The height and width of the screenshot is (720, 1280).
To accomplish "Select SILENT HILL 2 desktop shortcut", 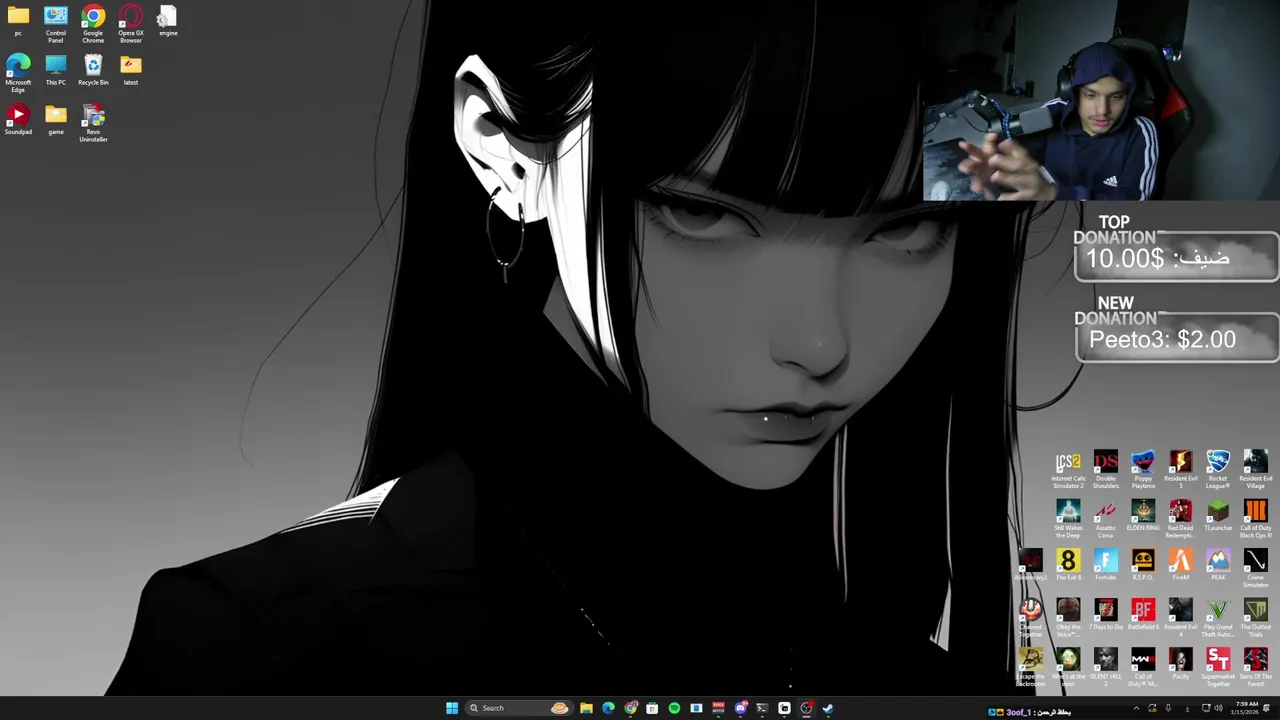I will (x=1105, y=668).
